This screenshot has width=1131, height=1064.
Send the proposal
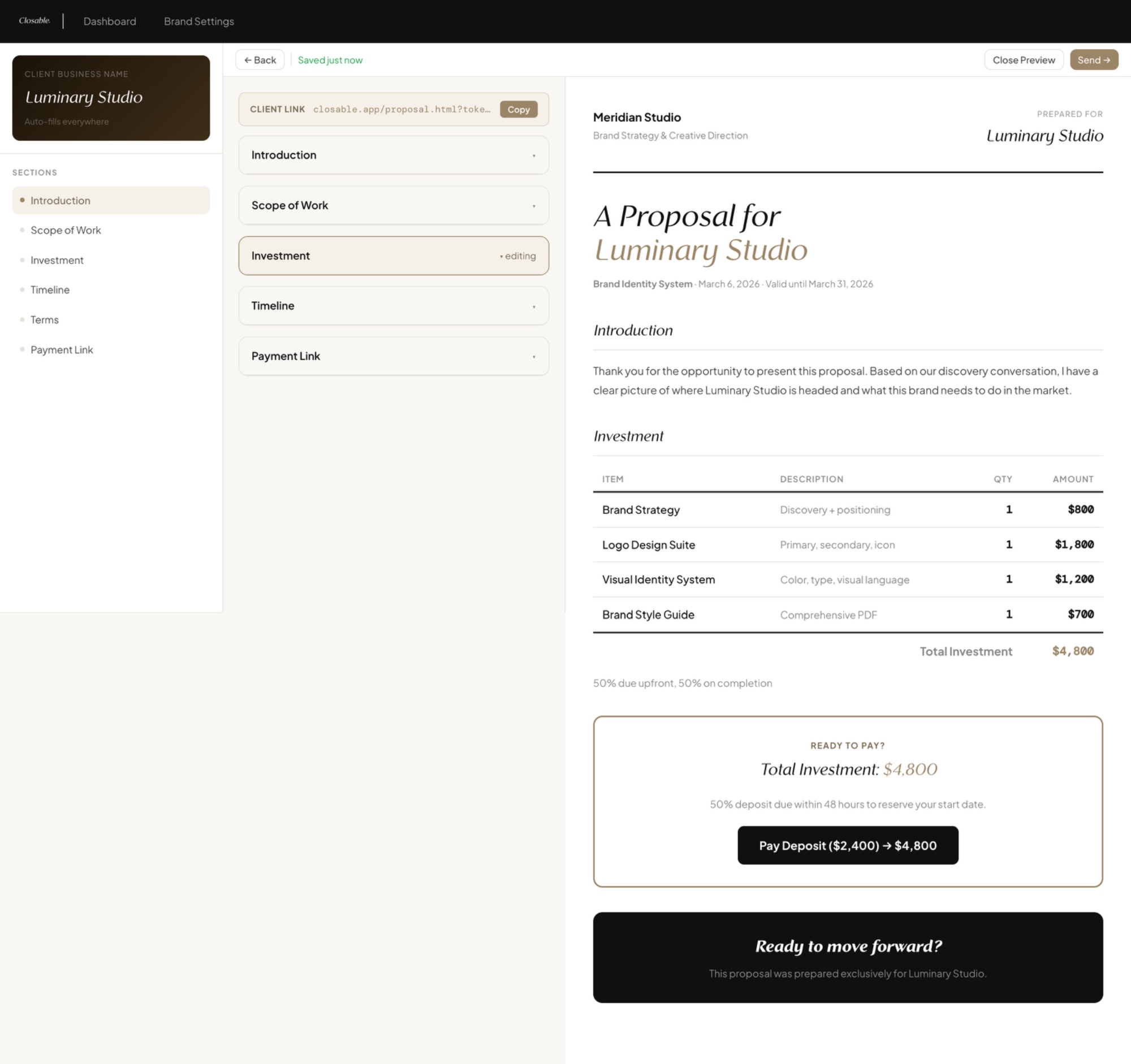pos(1093,60)
